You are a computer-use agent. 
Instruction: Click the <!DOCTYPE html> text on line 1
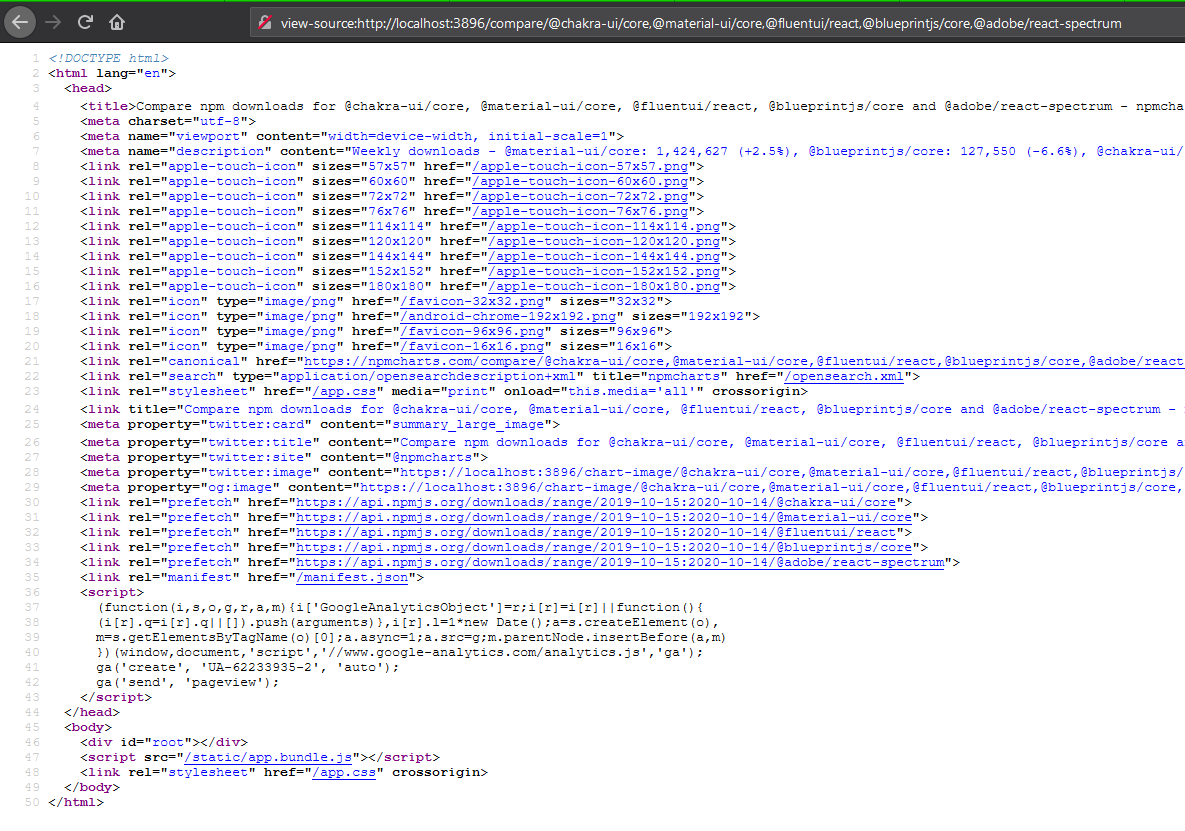pos(109,58)
